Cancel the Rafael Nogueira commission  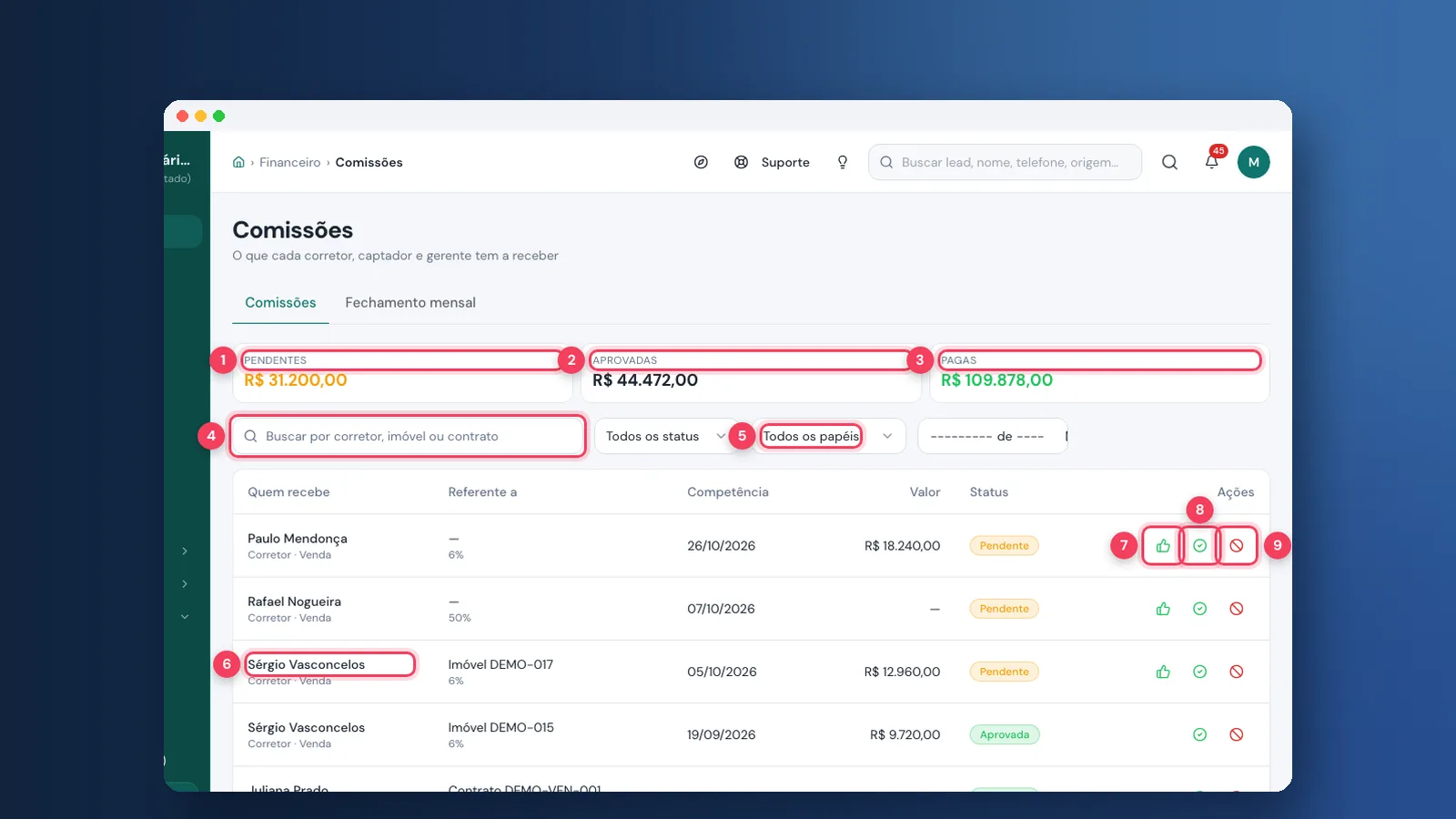[1236, 609]
